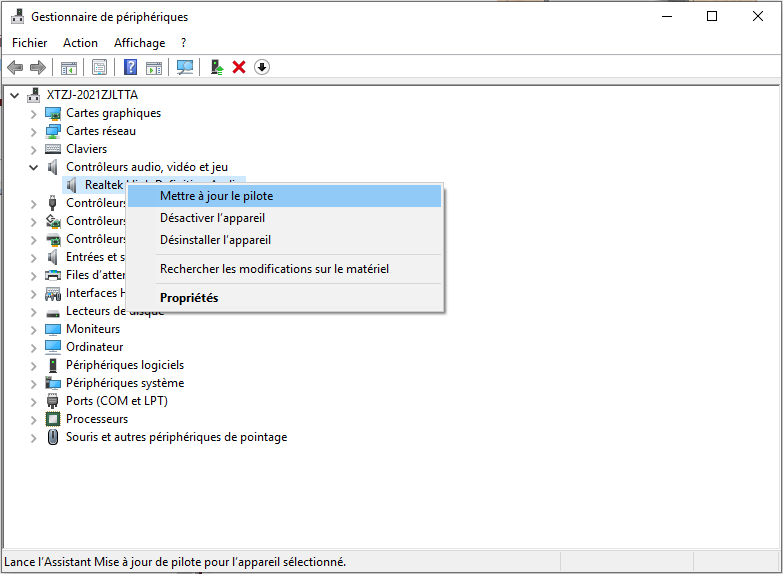Click the down-arrow disable device icon
The width and height of the screenshot is (783, 574).
click(x=262, y=67)
